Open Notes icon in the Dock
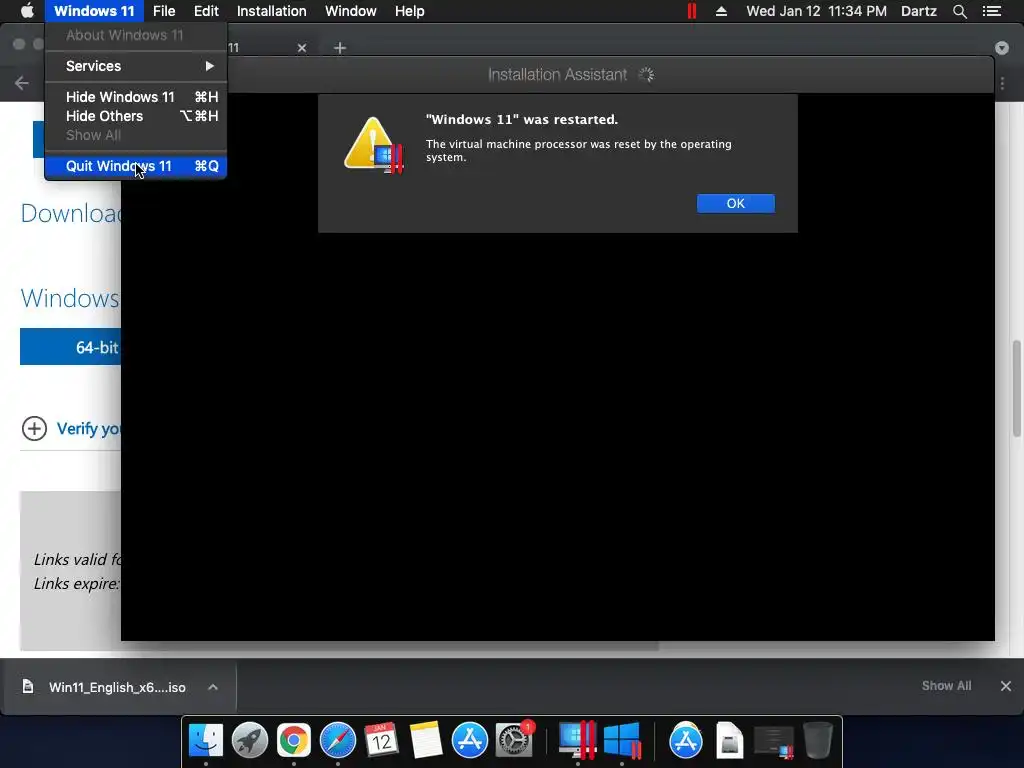This screenshot has width=1024, height=768. tap(426, 741)
